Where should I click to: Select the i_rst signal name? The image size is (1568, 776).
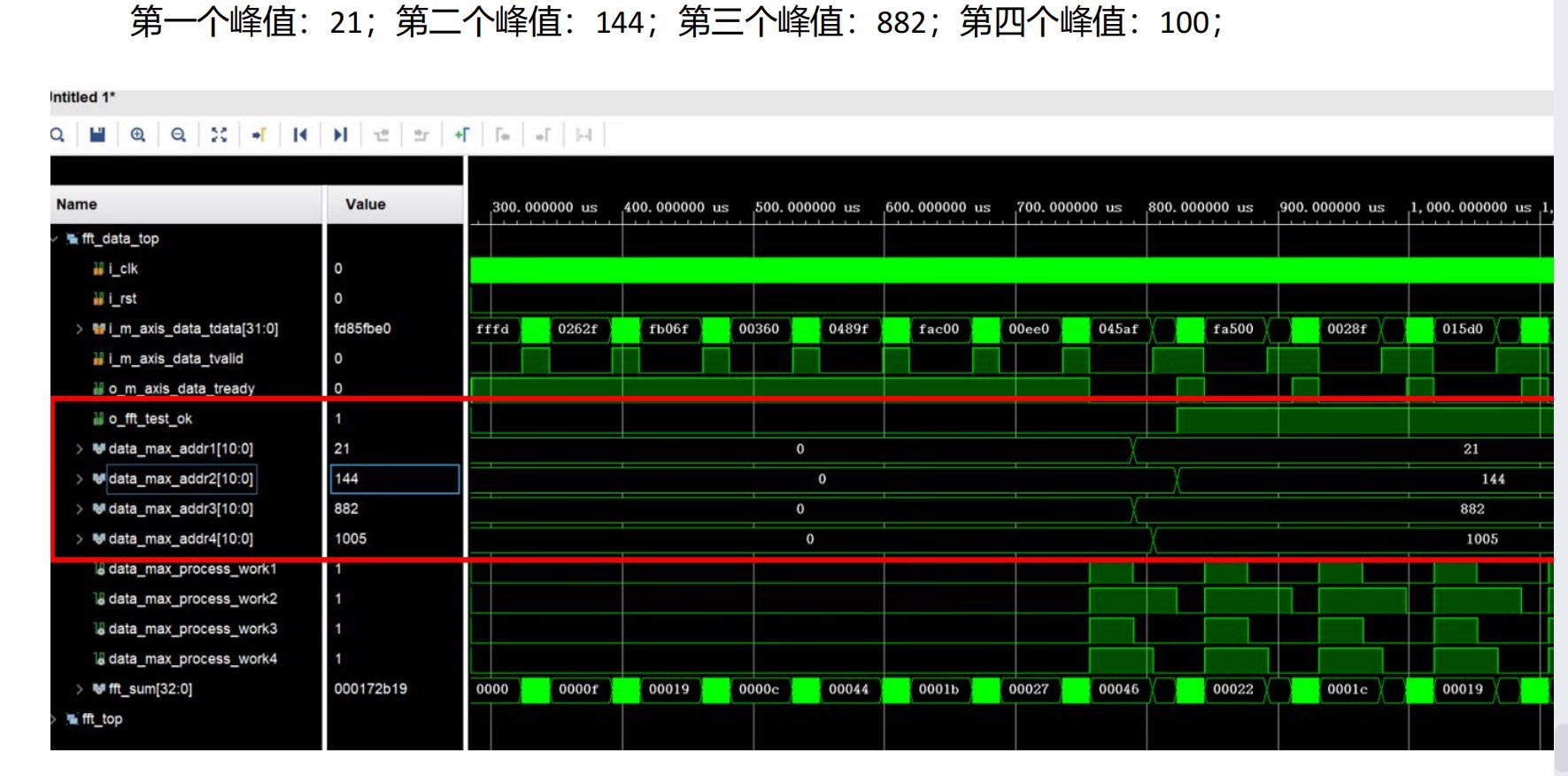click(x=122, y=299)
